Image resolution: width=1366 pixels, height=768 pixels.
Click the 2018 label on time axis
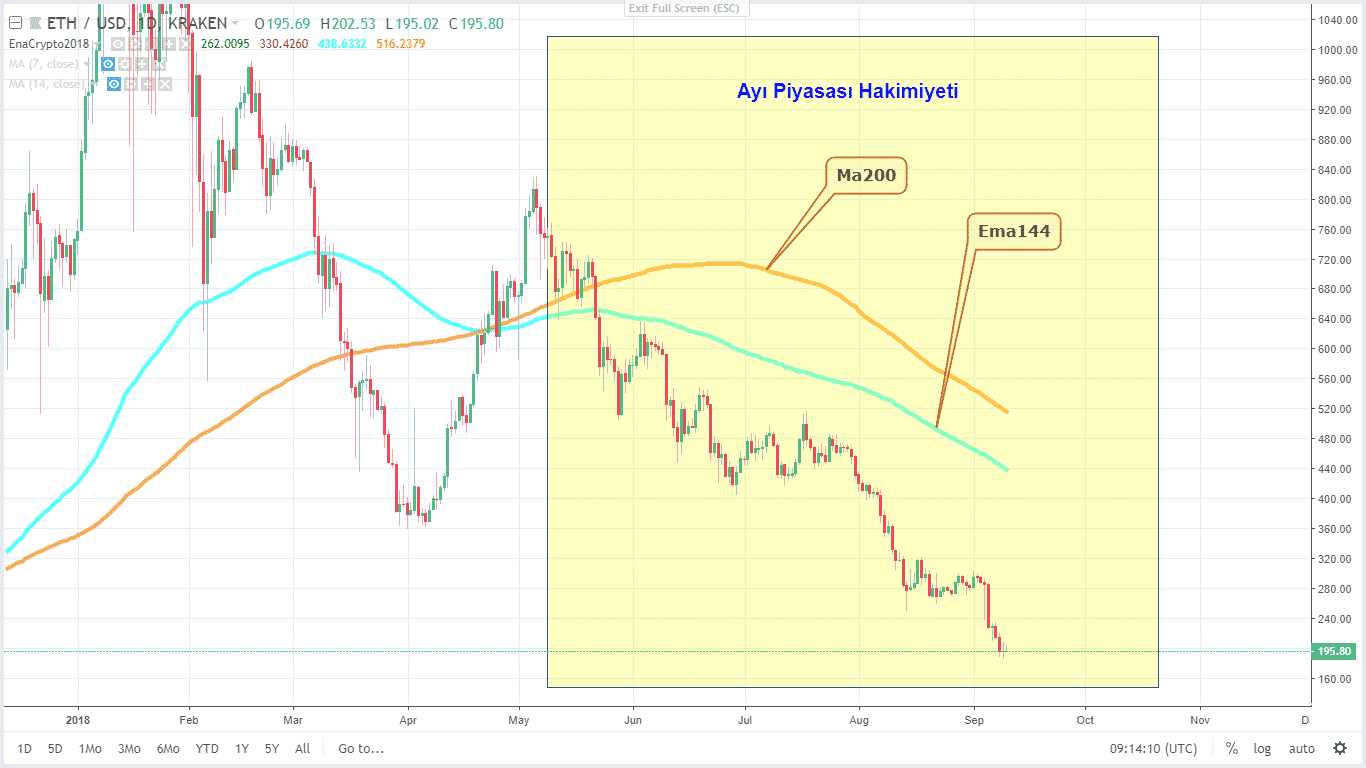tap(78, 719)
